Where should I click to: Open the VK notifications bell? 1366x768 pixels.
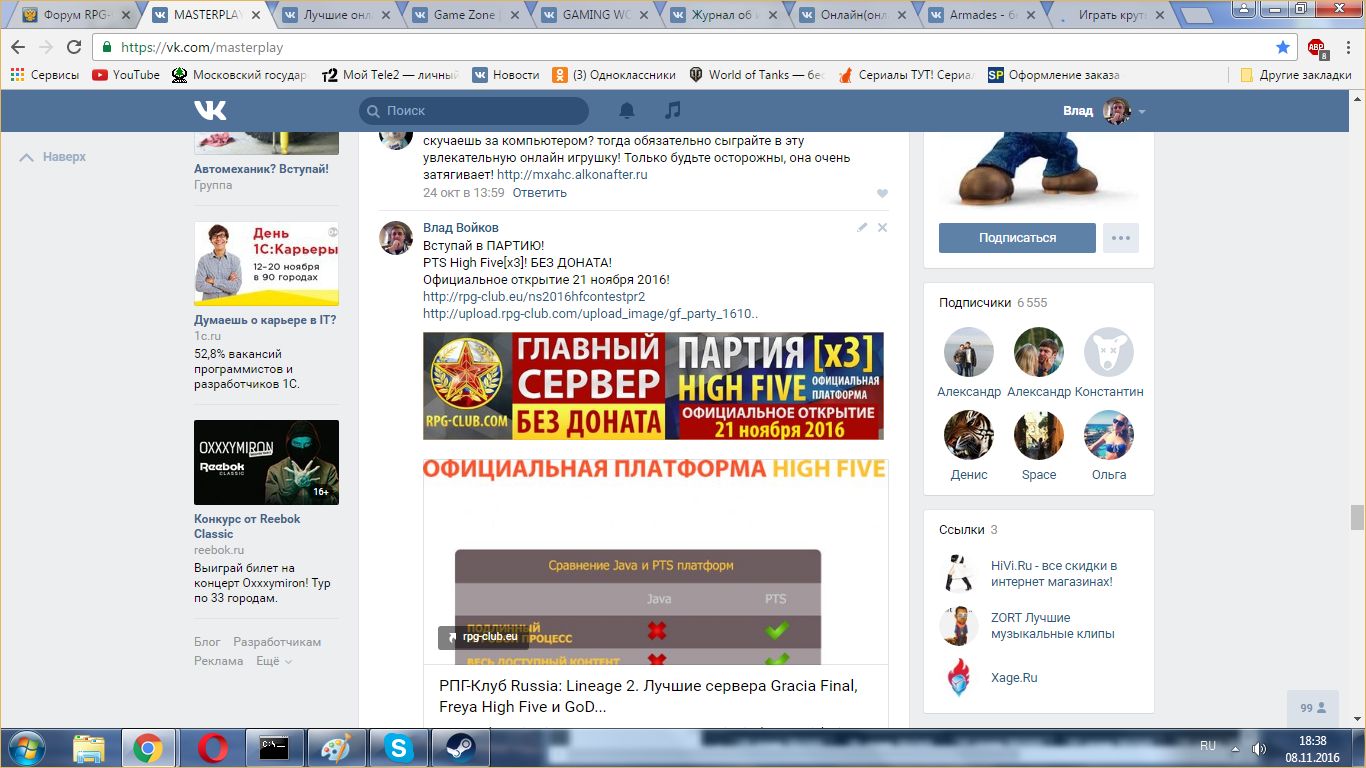click(627, 110)
